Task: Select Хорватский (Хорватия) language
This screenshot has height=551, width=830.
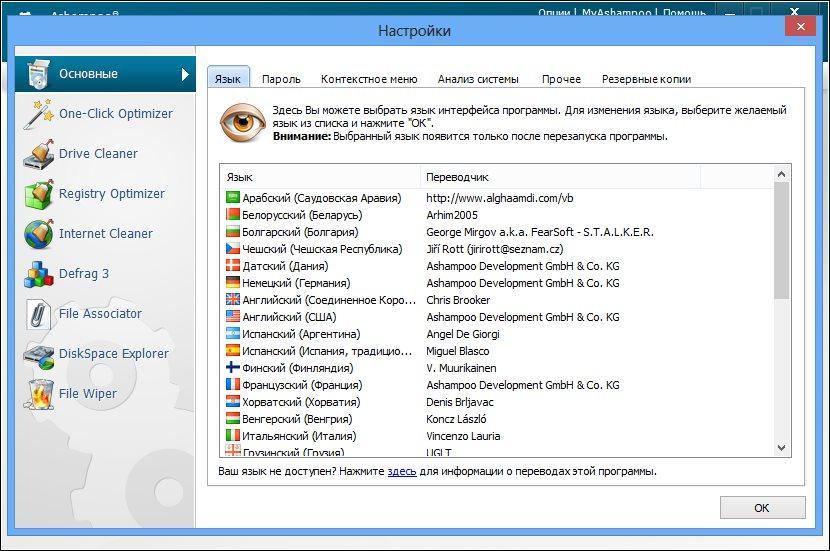Action: (x=301, y=402)
